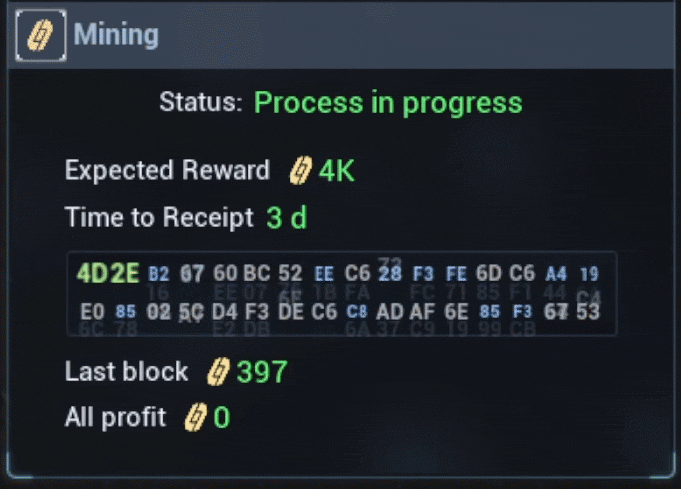Click the 4K expected reward value
Screen dimensions: 681x489
337,171
